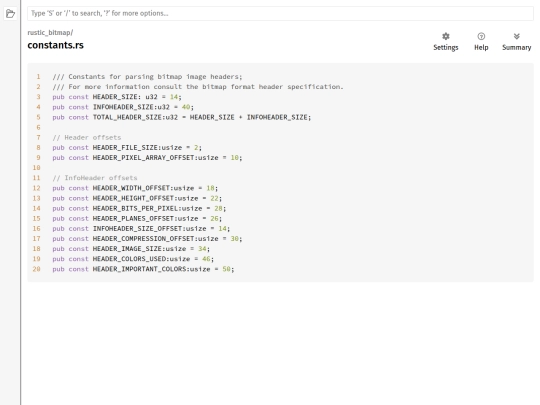Image resolution: width=540 pixels, height=405 pixels.
Task: Click HEADER_FILE_SIZE constant name
Action: [125, 147]
